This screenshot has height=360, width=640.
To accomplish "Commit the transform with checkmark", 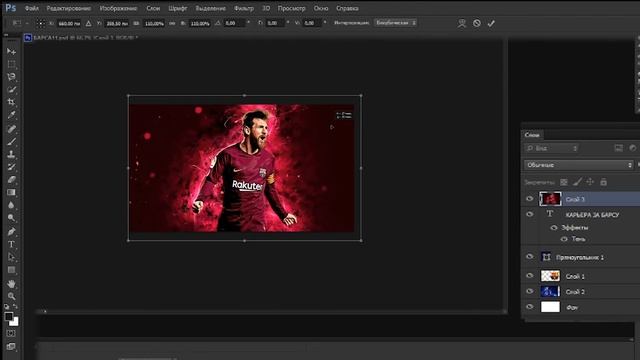I will 491,23.
